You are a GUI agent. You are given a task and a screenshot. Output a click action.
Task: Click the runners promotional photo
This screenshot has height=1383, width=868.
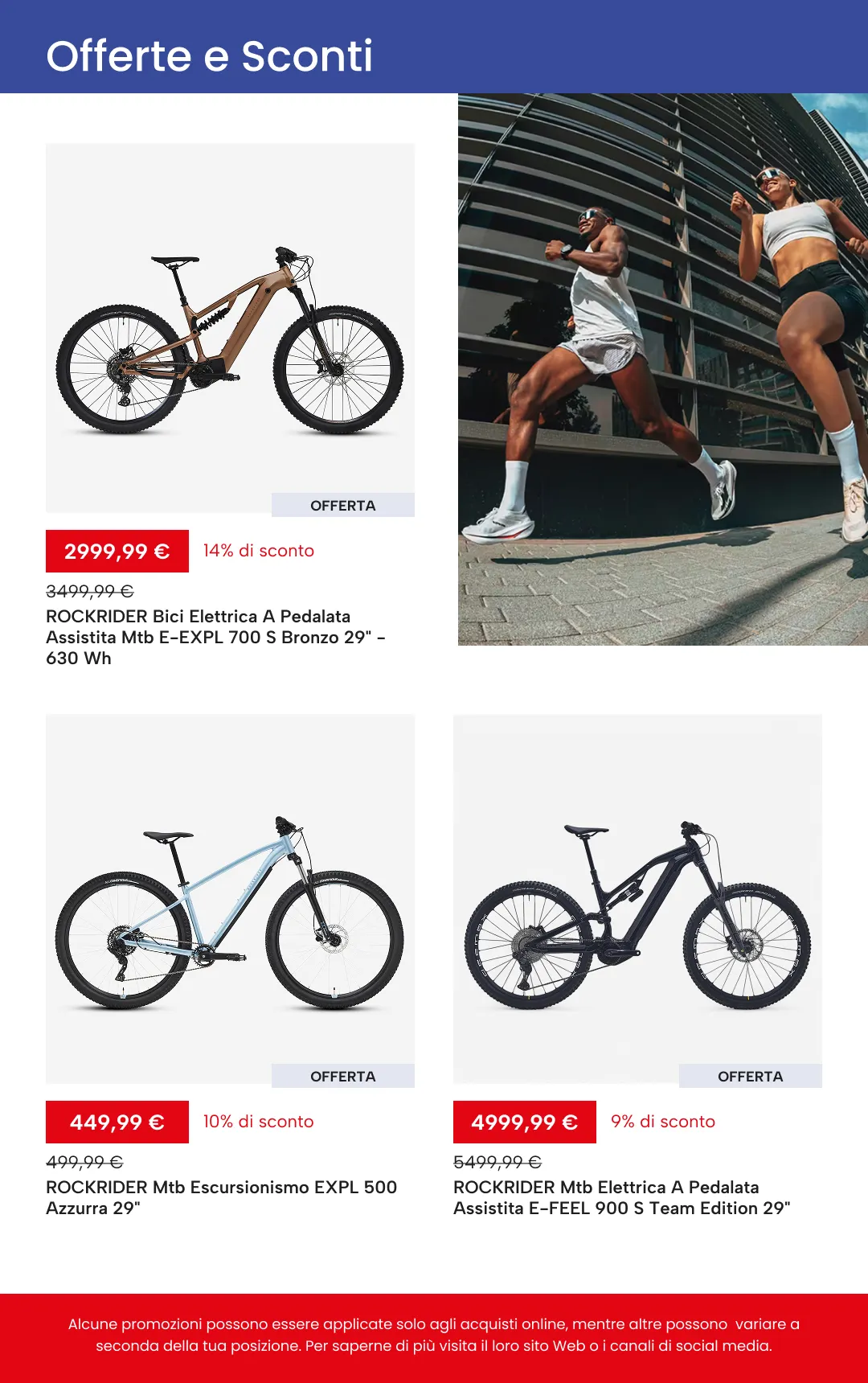coord(663,369)
